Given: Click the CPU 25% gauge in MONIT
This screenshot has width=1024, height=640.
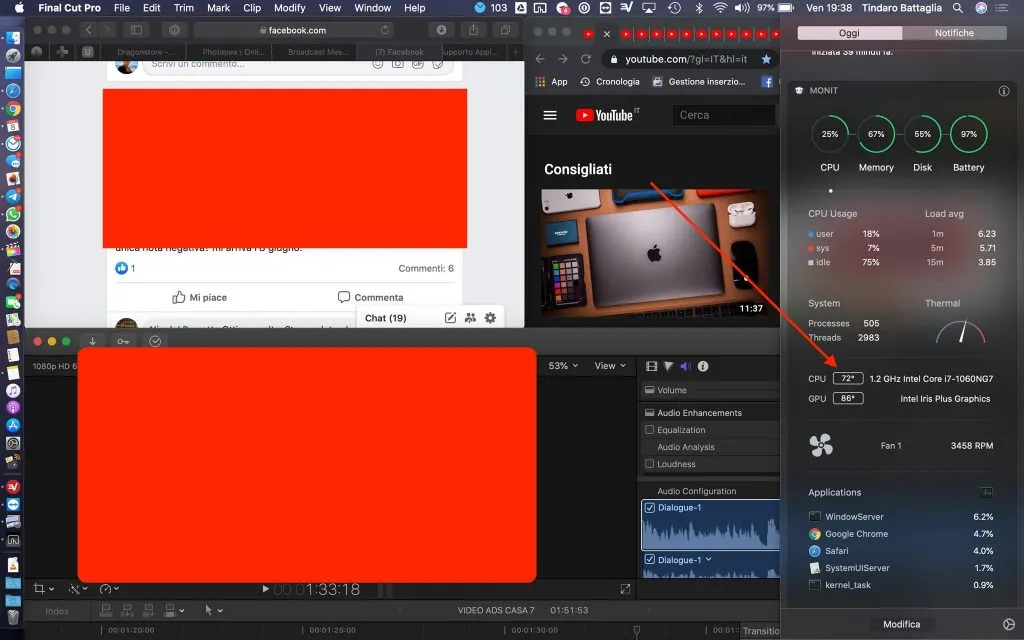Looking at the screenshot, I should tap(829, 134).
